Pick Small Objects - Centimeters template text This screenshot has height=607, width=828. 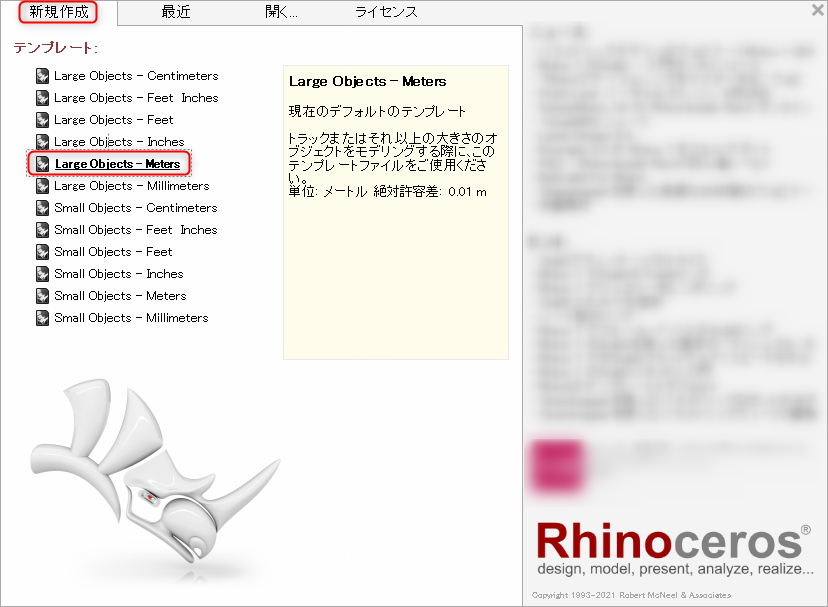click(136, 208)
